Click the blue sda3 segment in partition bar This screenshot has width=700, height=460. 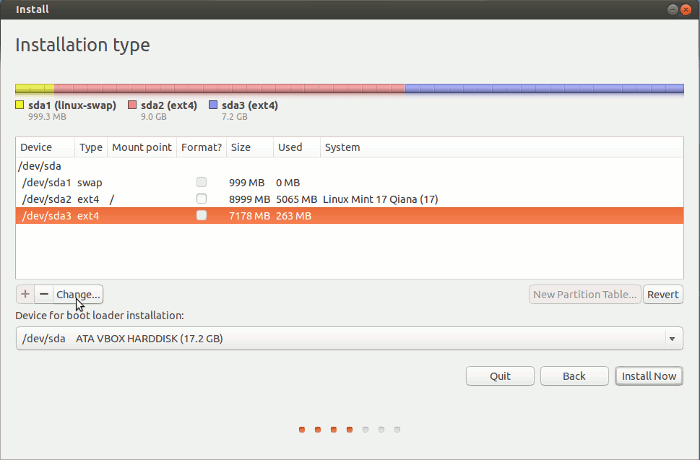[x=544, y=89]
